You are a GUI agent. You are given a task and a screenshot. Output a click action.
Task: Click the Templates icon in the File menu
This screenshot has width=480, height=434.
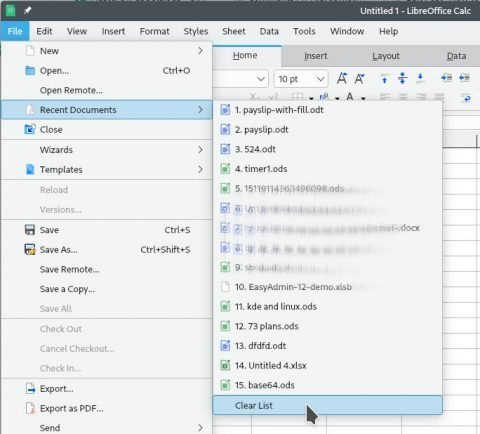(30, 169)
